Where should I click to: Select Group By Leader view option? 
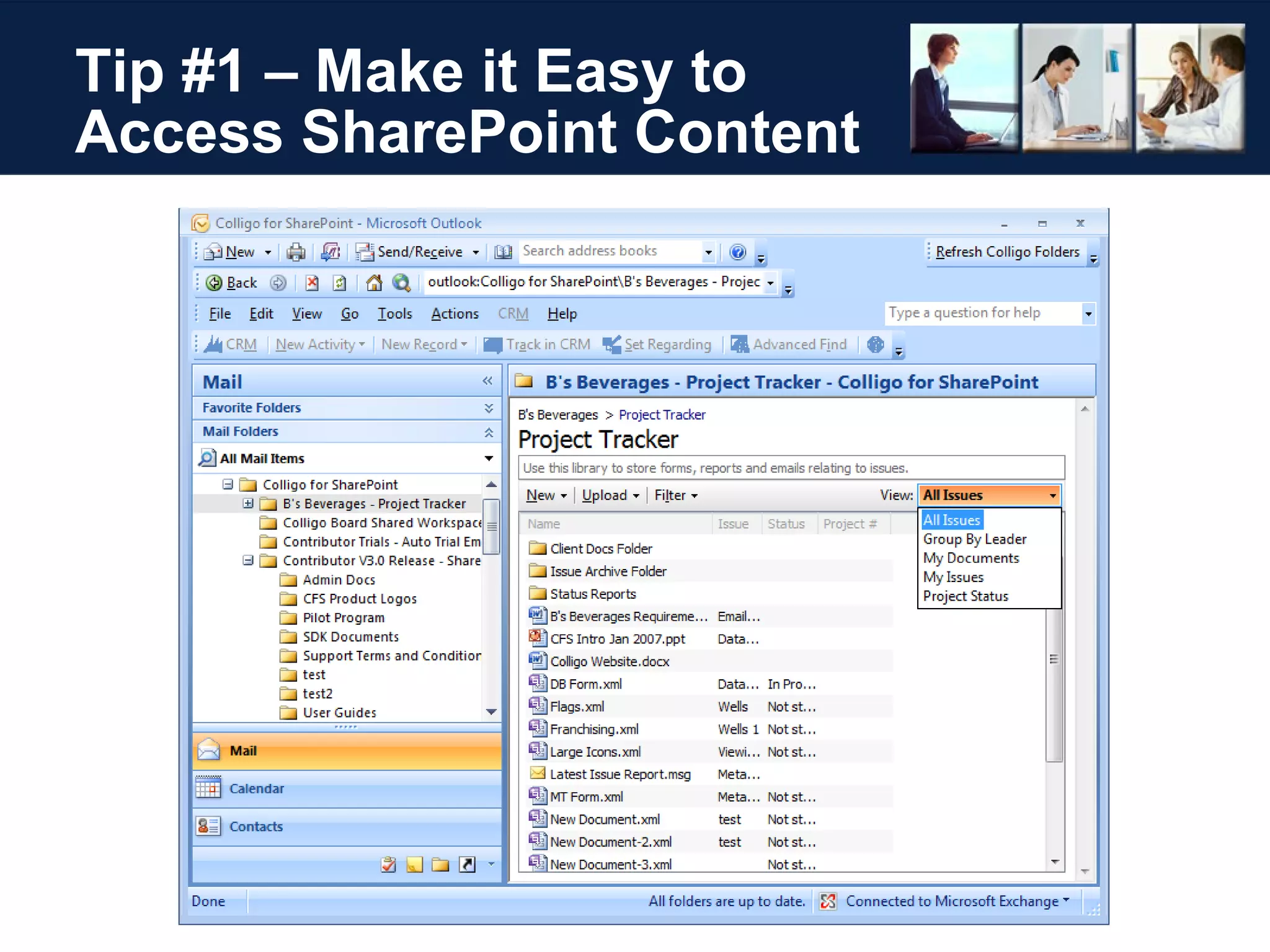[975, 539]
